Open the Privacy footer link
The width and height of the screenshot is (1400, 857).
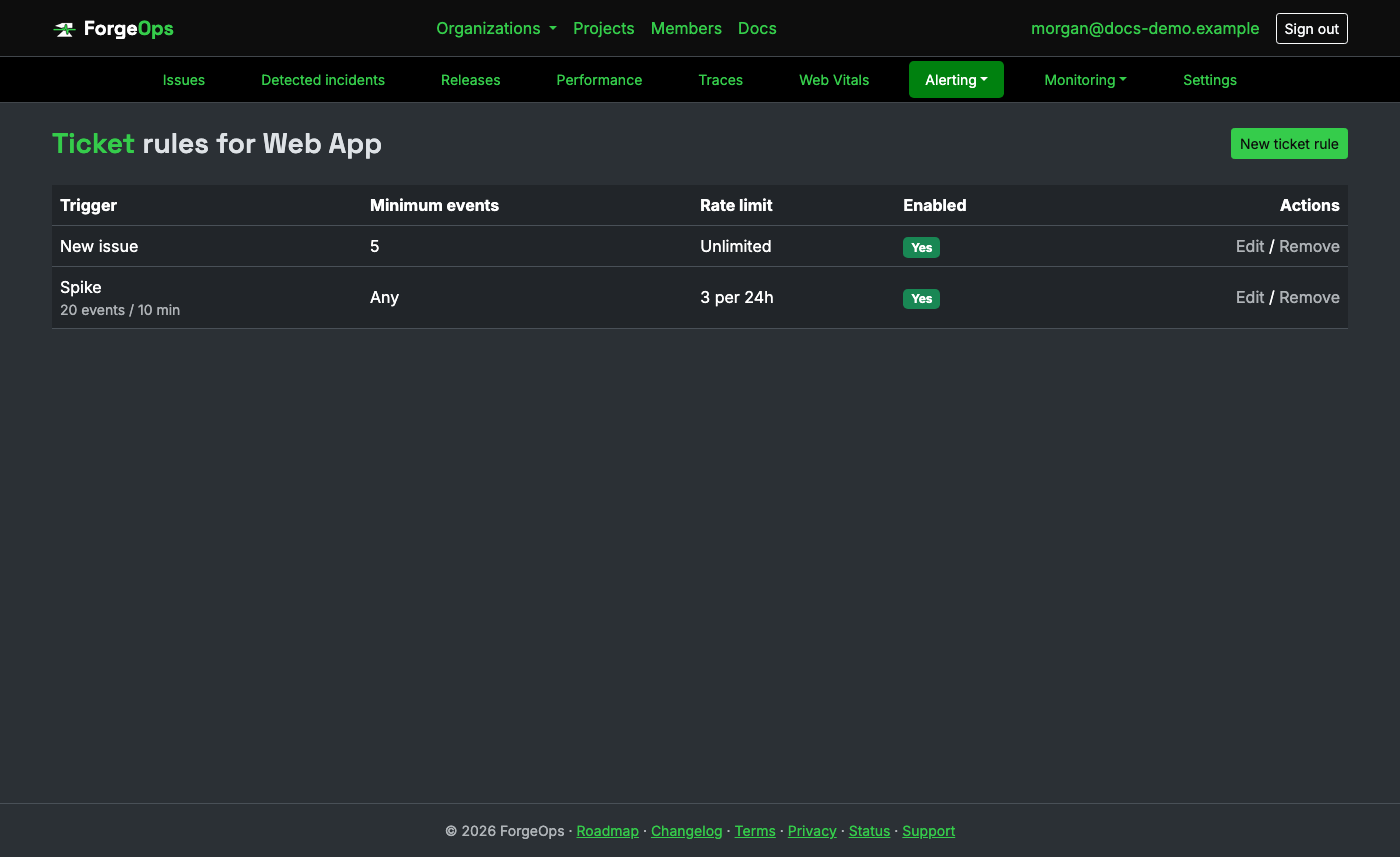812,831
